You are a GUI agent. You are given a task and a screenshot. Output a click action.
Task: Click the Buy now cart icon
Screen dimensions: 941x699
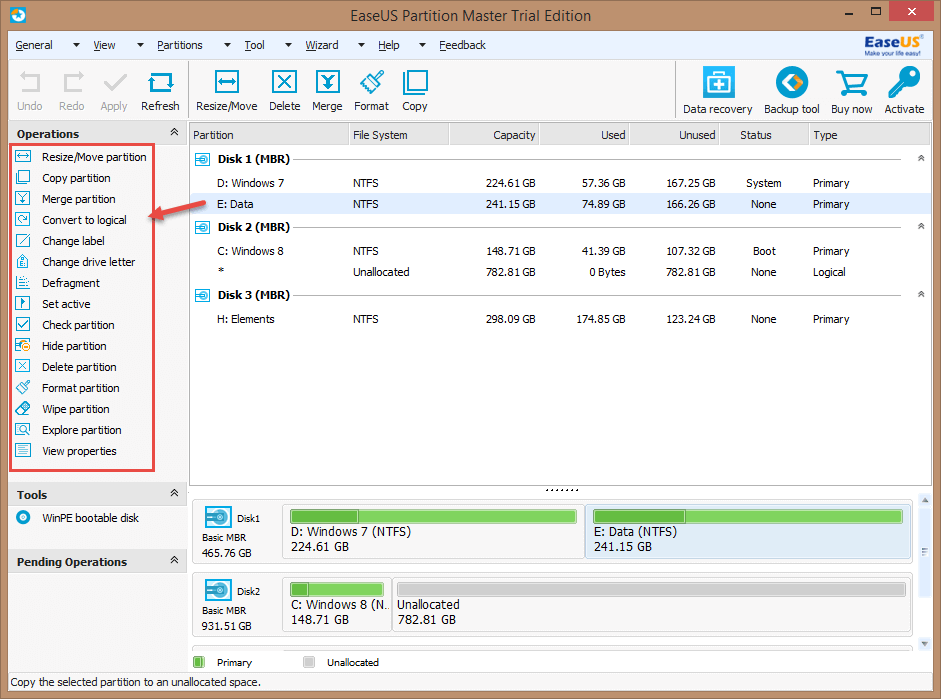click(852, 90)
